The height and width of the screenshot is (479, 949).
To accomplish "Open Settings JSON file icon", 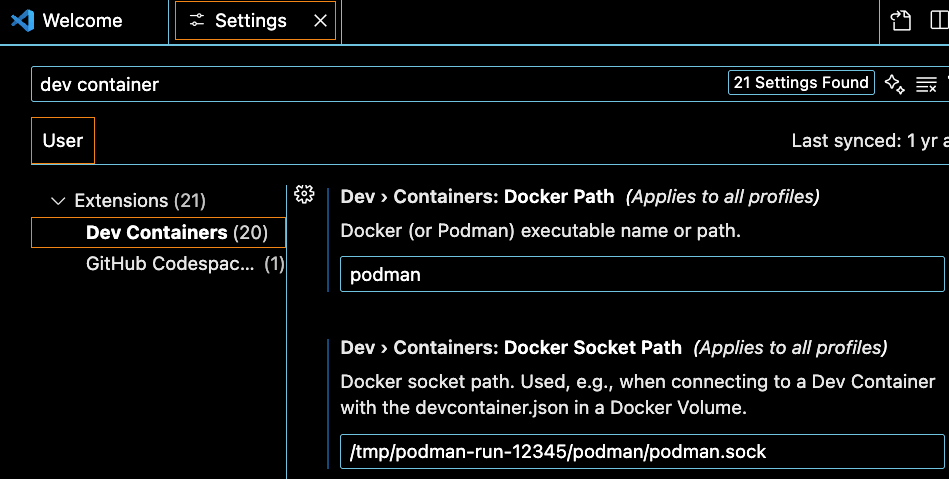I will tap(901, 21).
